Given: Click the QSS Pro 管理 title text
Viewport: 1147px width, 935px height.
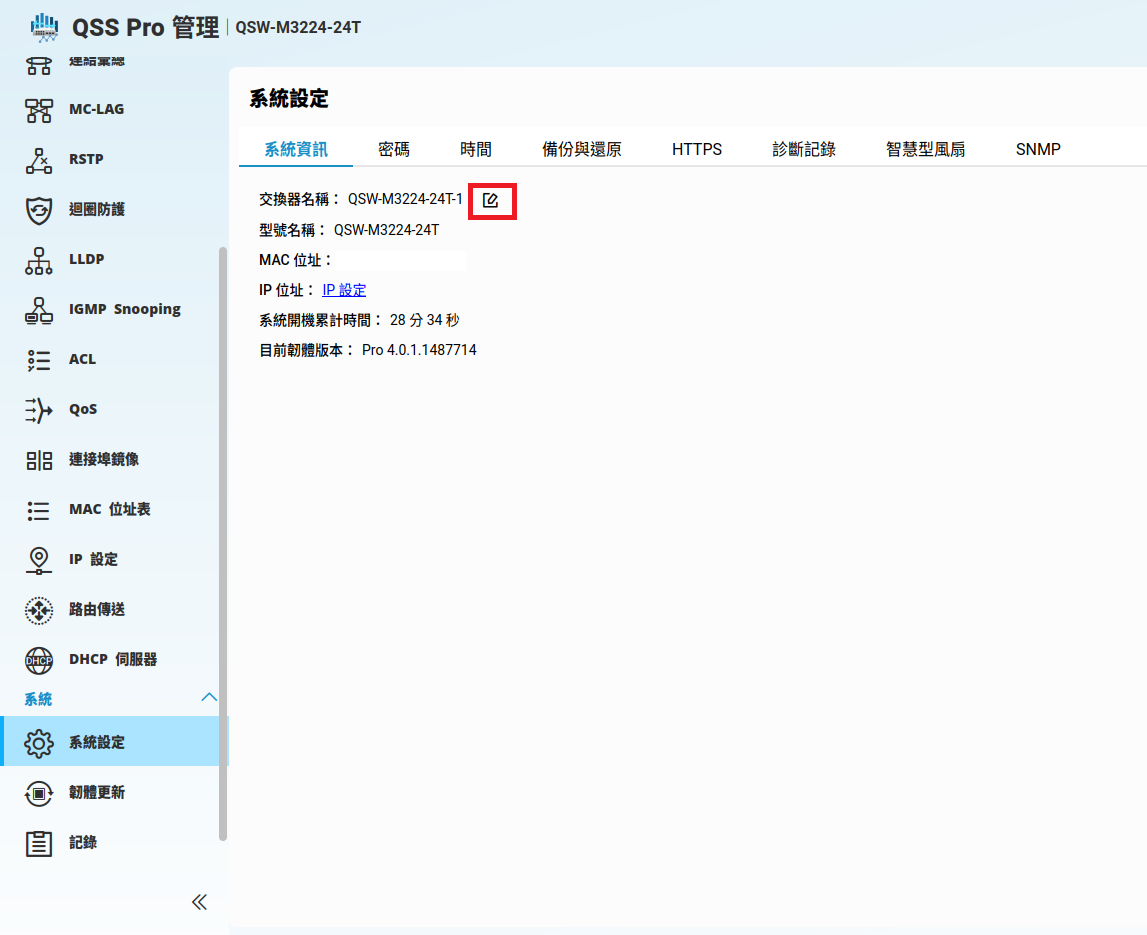Looking at the screenshot, I should click(x=146, y=28).
